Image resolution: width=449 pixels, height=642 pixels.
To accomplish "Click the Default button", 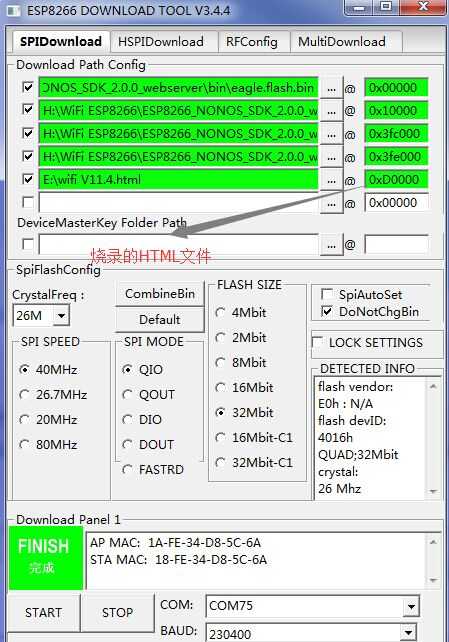I will [160, 319].
